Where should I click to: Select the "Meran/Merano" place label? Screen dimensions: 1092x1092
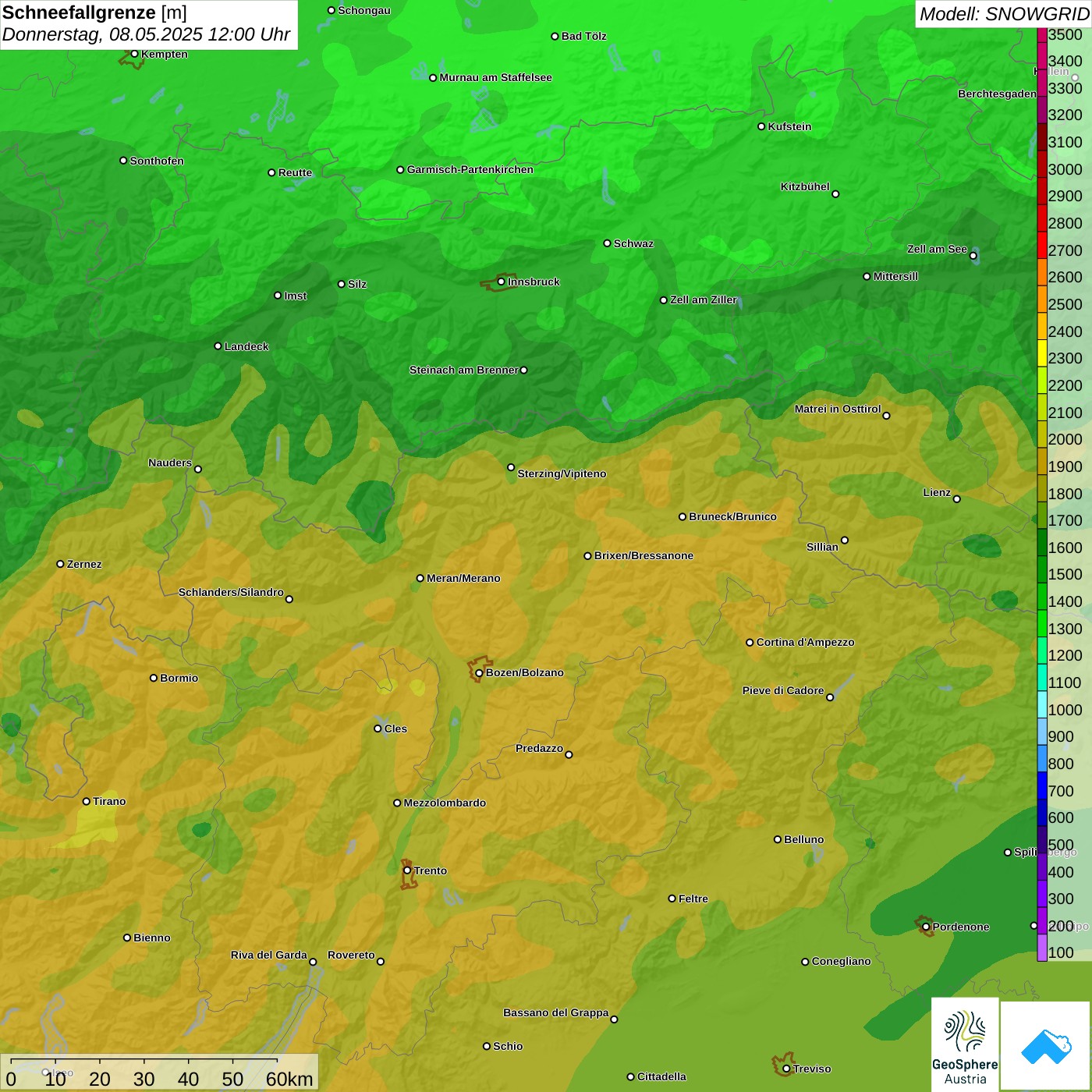[x=463, y=578]
